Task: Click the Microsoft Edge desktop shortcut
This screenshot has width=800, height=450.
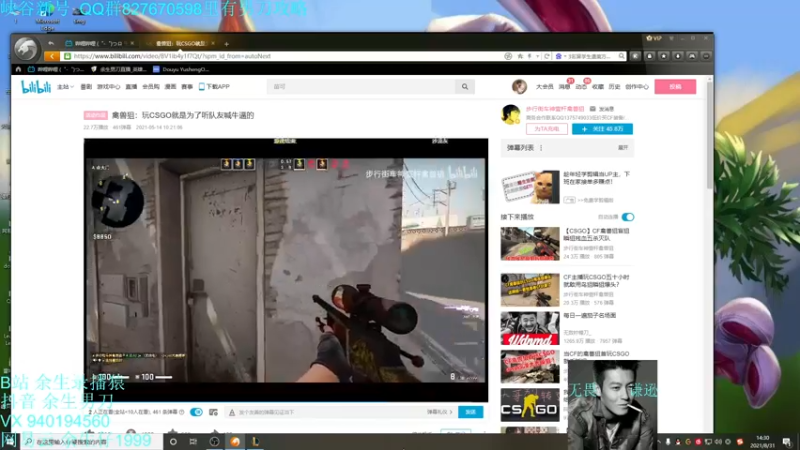Action: pos(47,17)
